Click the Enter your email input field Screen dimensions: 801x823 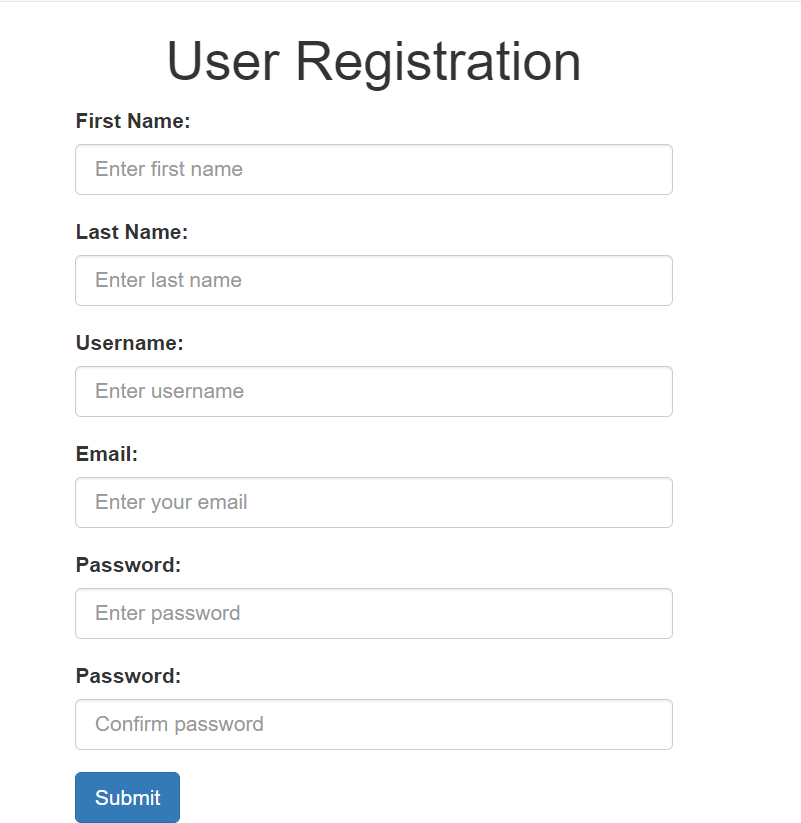point(373,502)
